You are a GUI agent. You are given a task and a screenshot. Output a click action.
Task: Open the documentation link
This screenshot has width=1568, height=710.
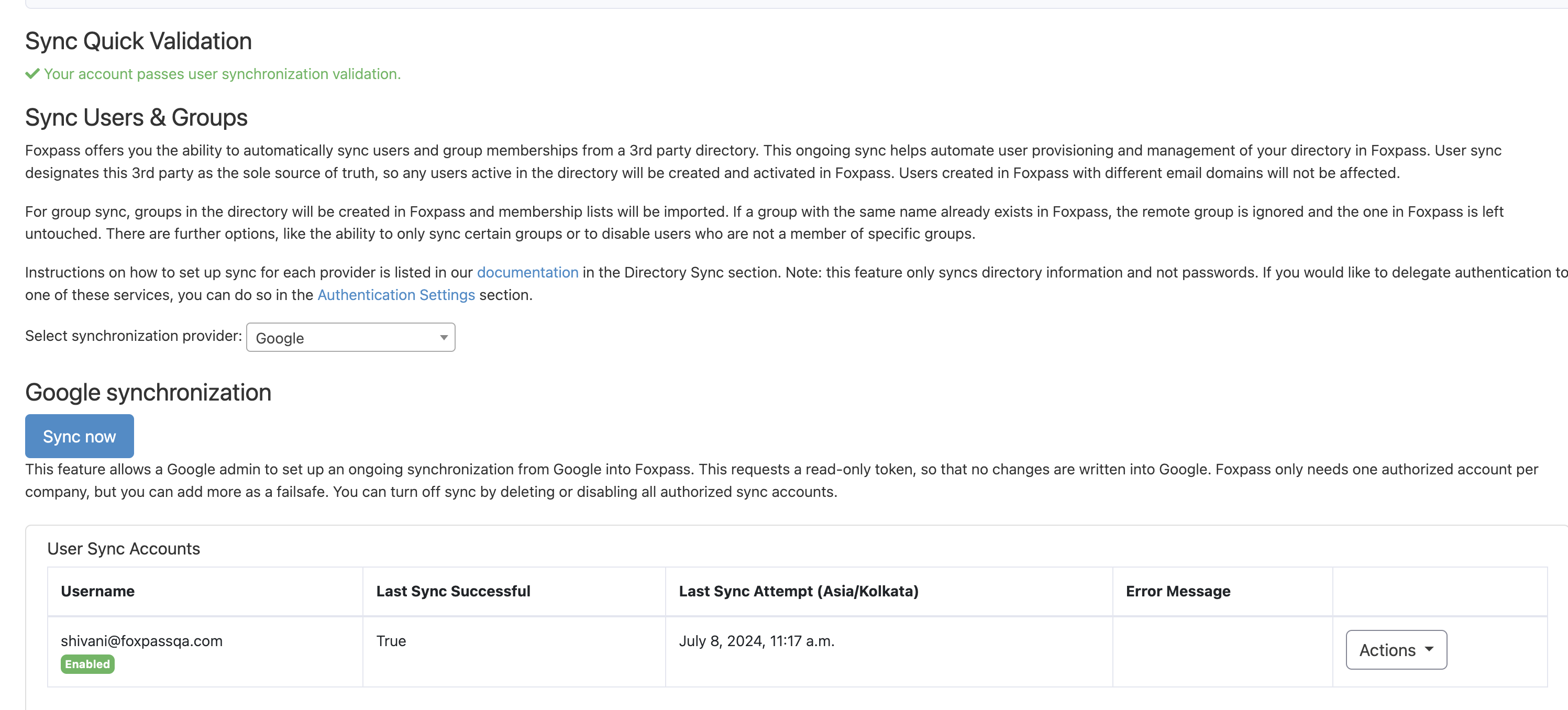pyautogui.click(x=527, y=272)
